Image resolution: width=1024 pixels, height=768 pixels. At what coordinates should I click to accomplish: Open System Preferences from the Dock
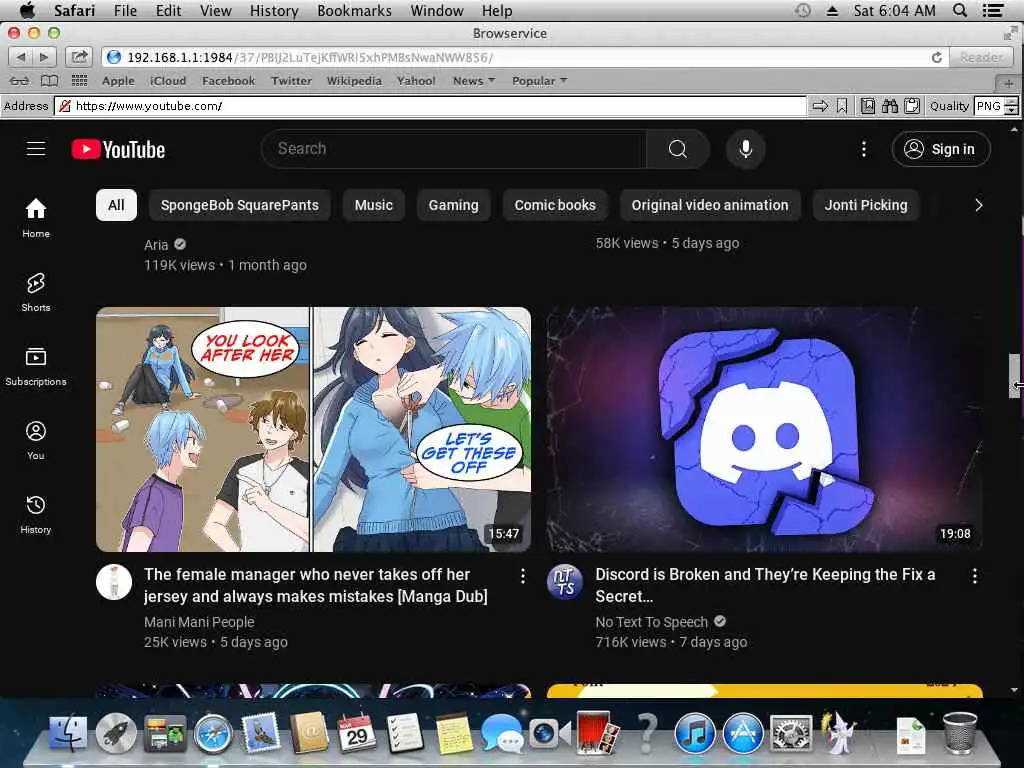coord(791,733)
